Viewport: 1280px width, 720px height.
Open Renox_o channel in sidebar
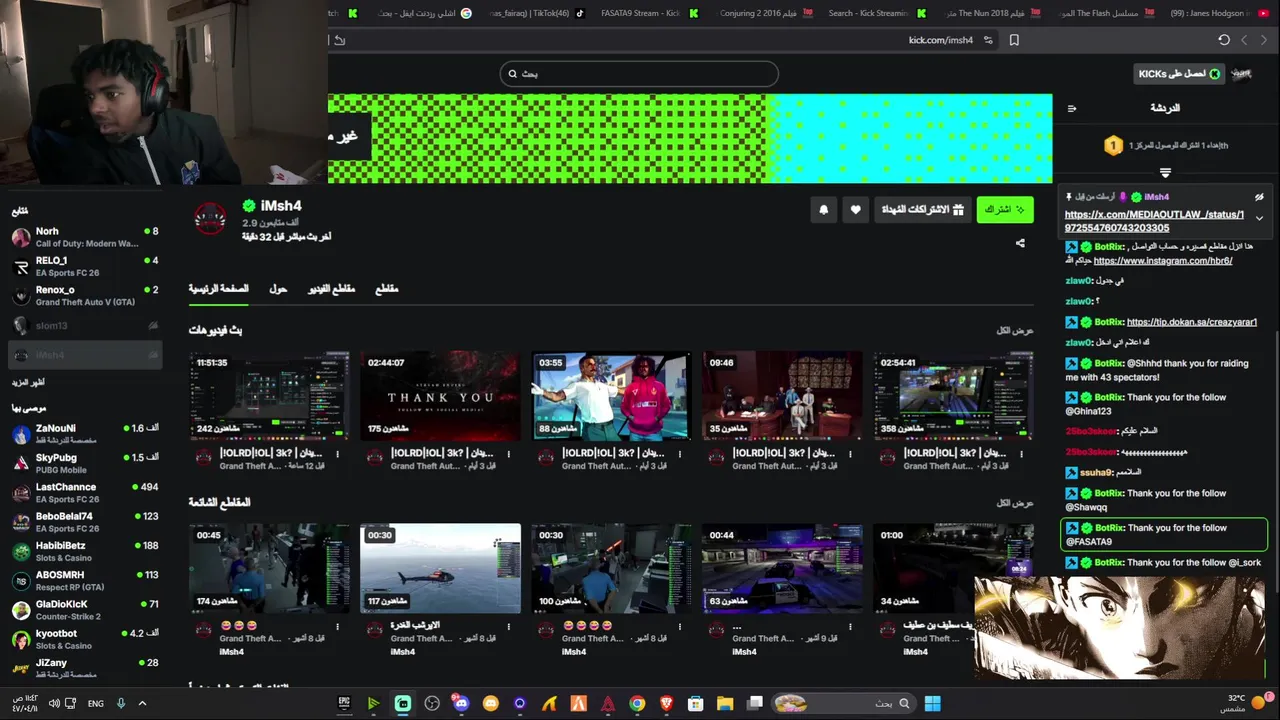[x=85, y=295]
